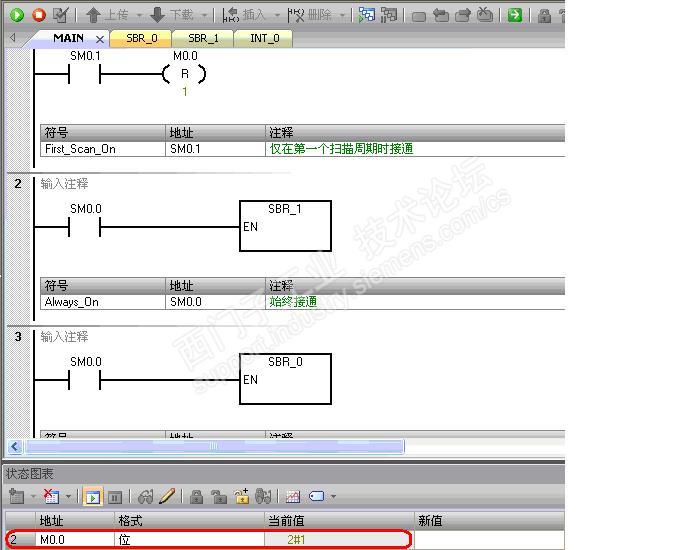Click the 地址 column header

pos(75,520)
